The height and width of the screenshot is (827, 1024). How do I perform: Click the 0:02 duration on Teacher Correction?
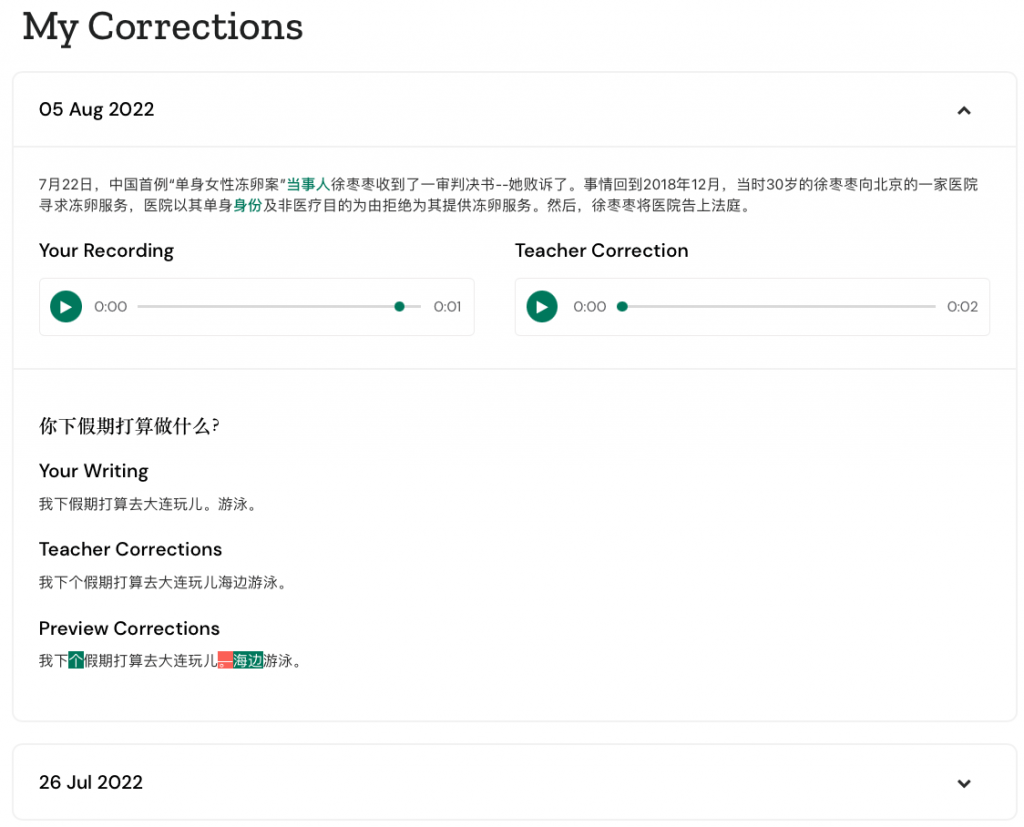(x=963, y=307)
